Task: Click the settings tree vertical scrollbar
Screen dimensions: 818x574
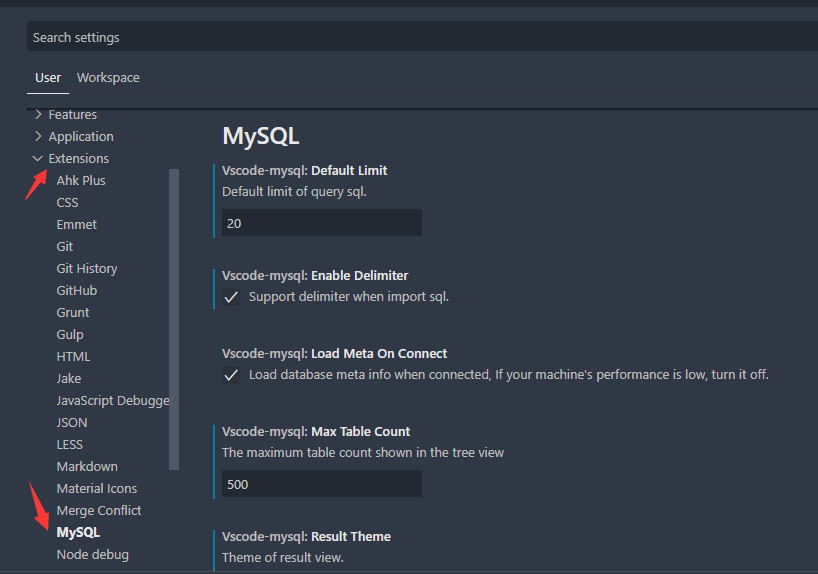Action: (174, 319)
